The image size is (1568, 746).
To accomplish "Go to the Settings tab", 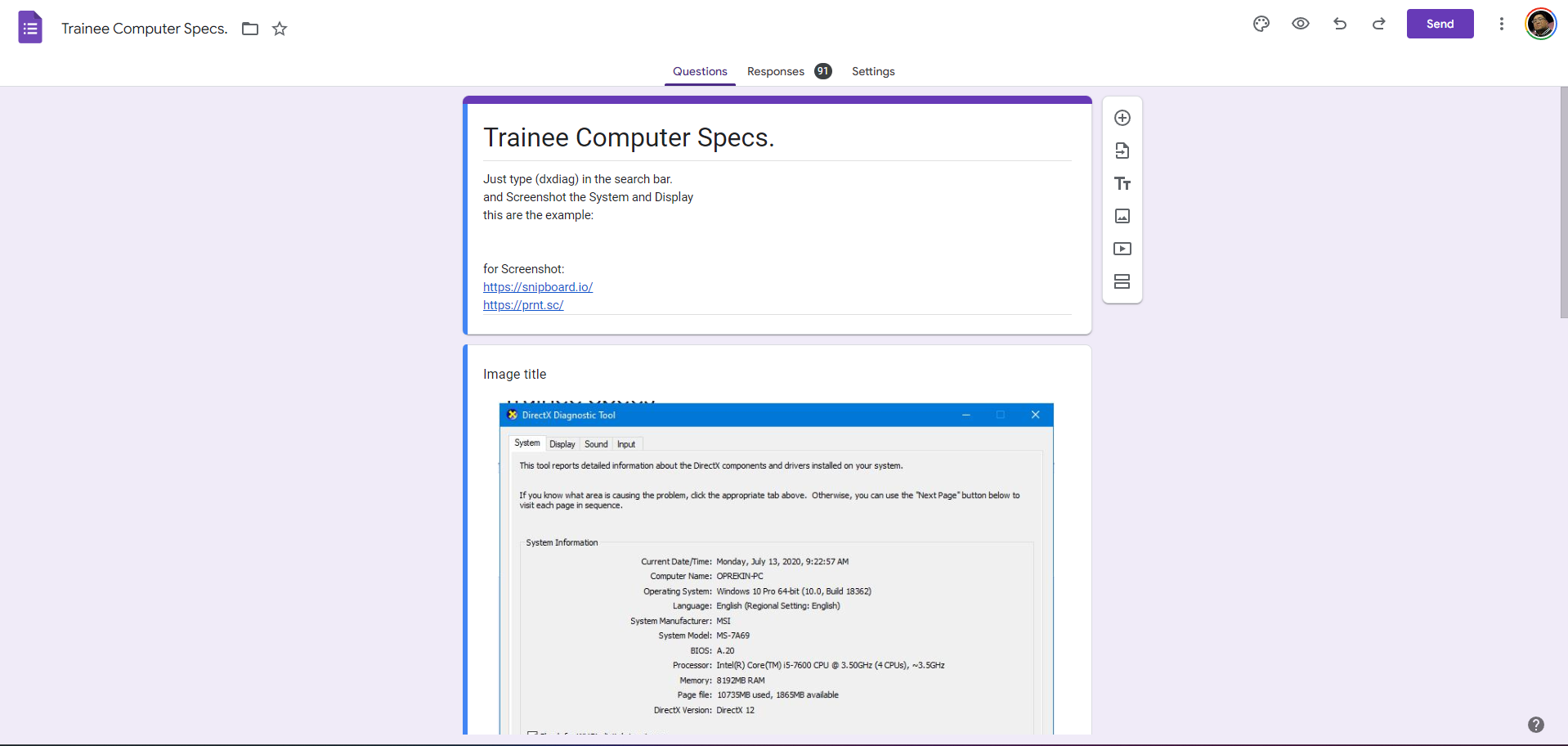I will coord(873,72).
